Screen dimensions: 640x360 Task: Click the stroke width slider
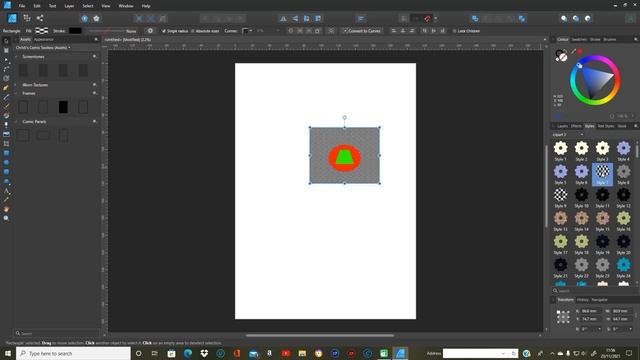click(107, 31)
